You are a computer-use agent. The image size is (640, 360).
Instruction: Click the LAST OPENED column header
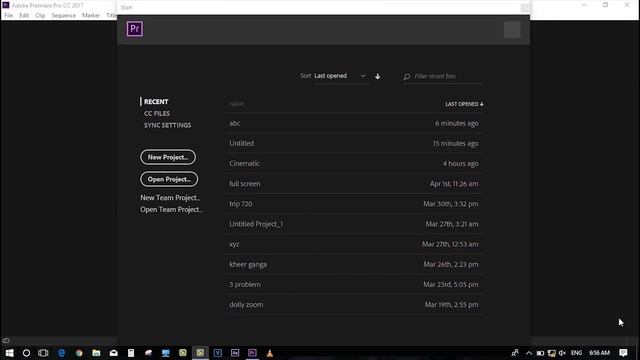pyautogui.click(x=464, y=104)
